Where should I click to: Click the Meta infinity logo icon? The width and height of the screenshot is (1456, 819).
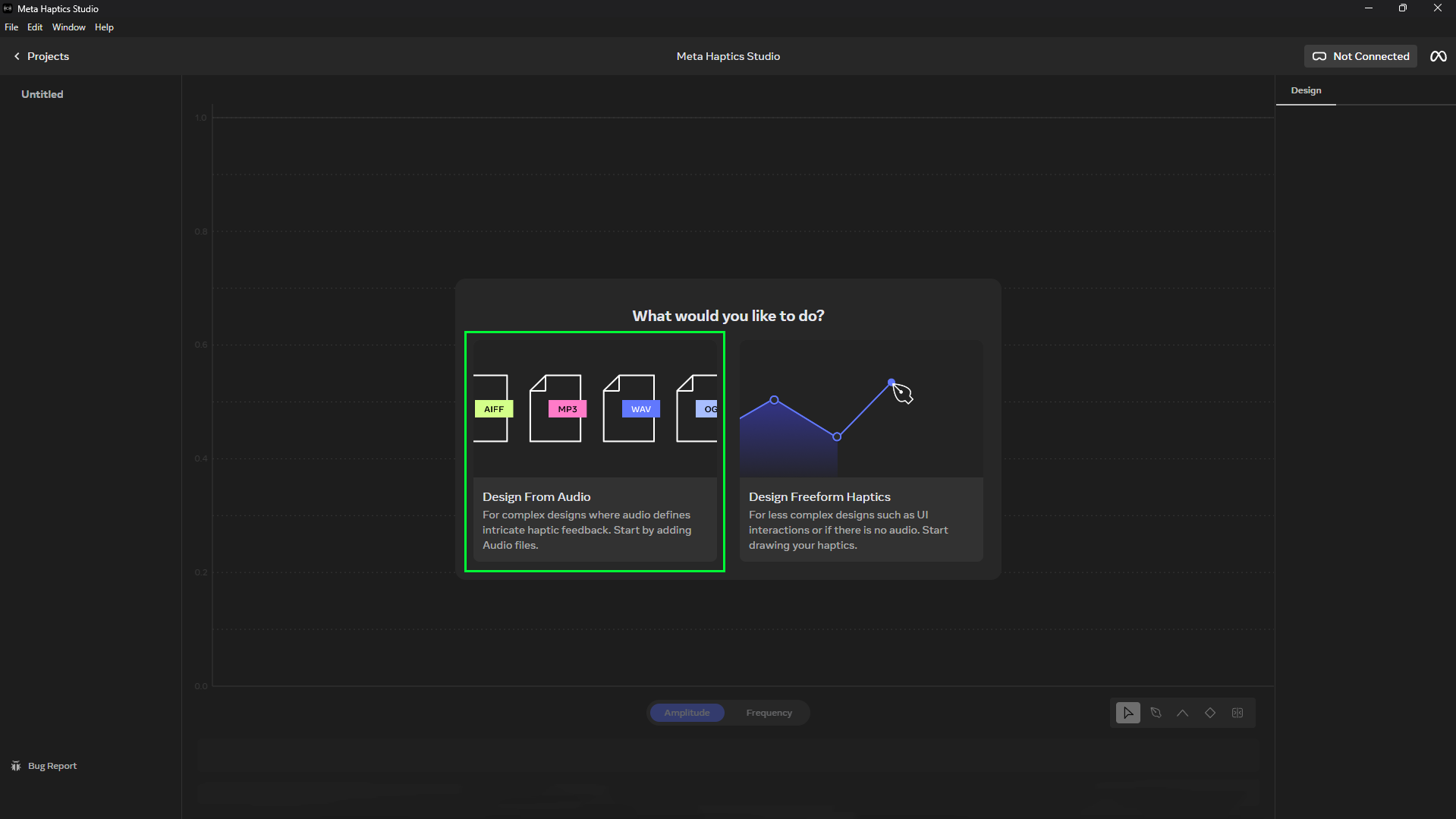[x=1438, y=56]
